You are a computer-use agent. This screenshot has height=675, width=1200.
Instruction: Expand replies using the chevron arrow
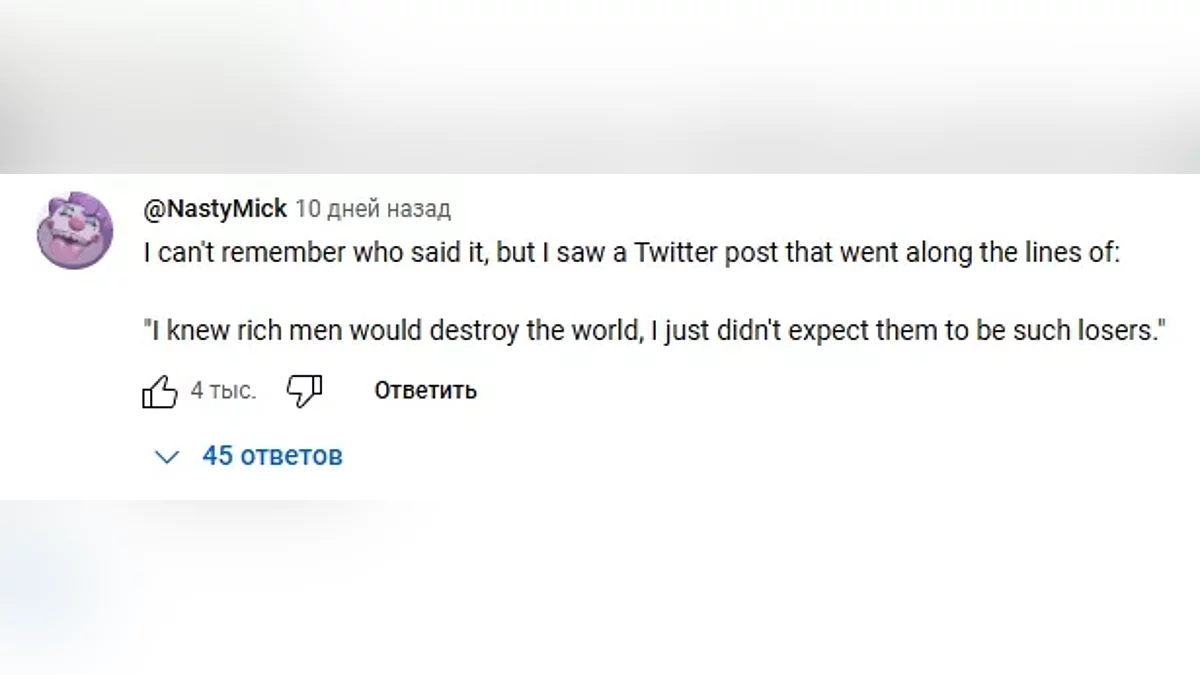pos(167,457)
